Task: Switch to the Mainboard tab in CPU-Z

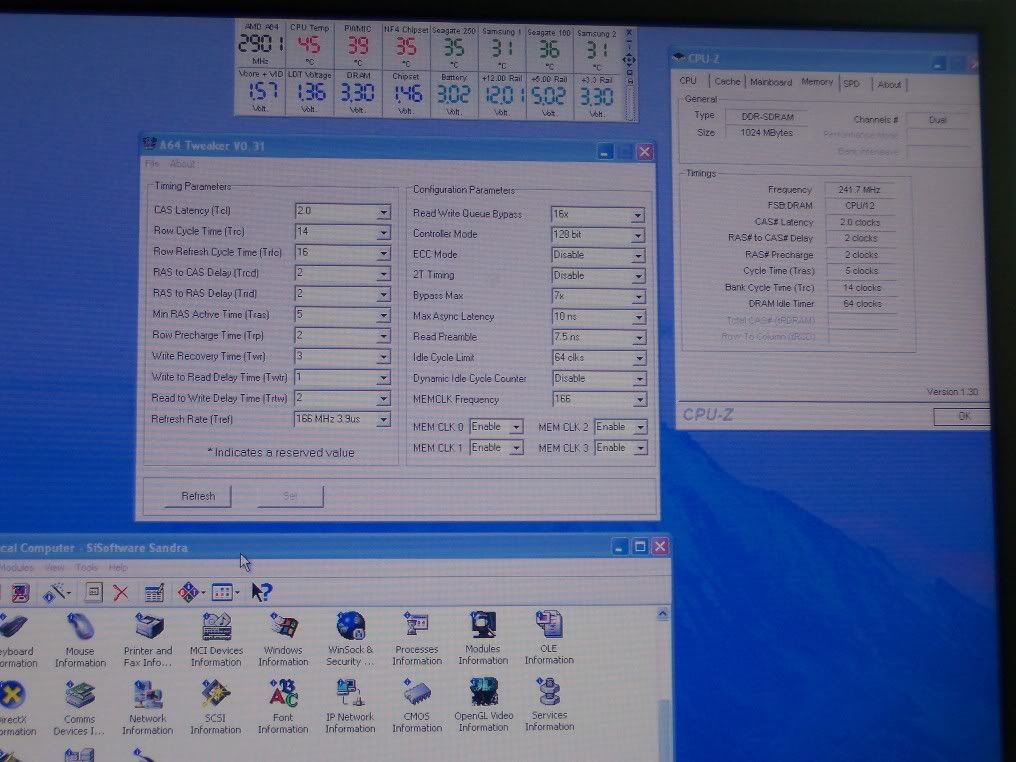Action: [x=771, y=82]
